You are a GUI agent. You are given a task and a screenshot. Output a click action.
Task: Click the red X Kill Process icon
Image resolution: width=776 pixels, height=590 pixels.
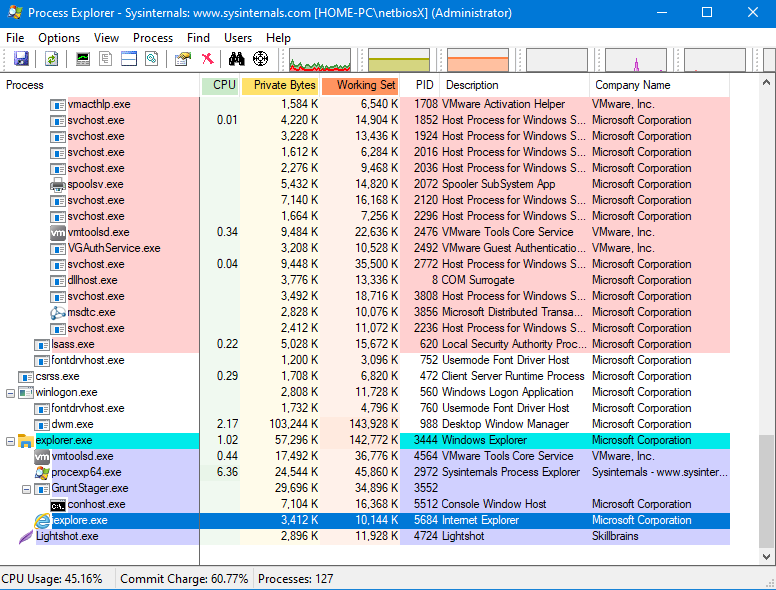pyautogui.click(x=207, y=60)
